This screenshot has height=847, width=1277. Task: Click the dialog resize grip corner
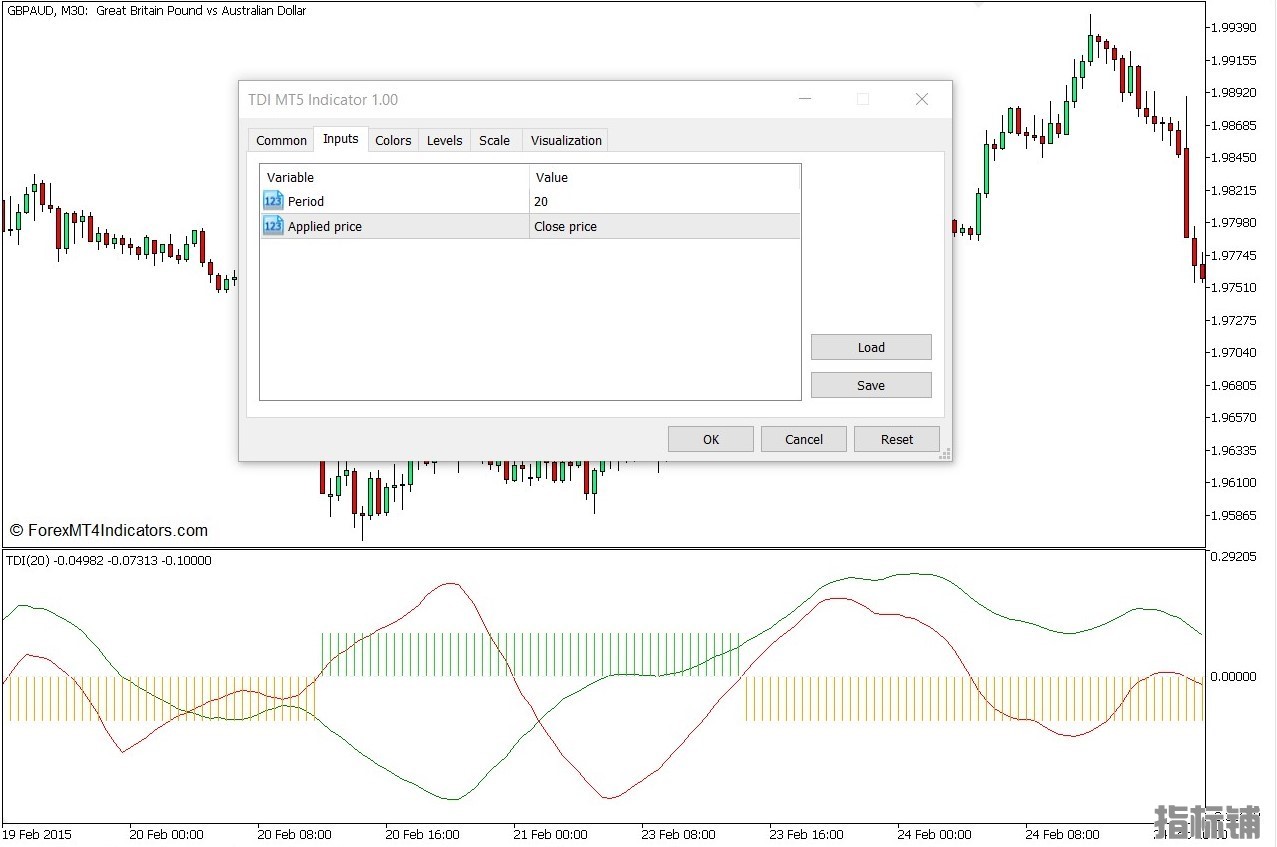945,454
